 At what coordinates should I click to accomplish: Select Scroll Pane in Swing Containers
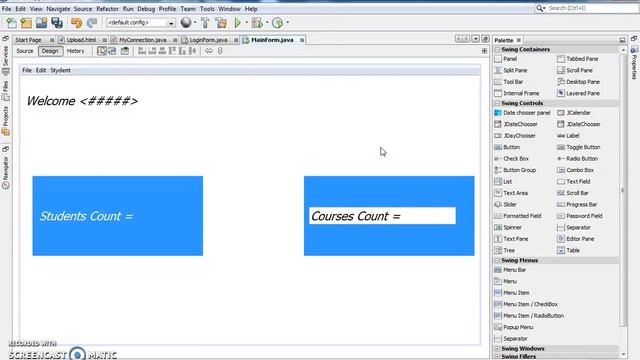point(575,70)
